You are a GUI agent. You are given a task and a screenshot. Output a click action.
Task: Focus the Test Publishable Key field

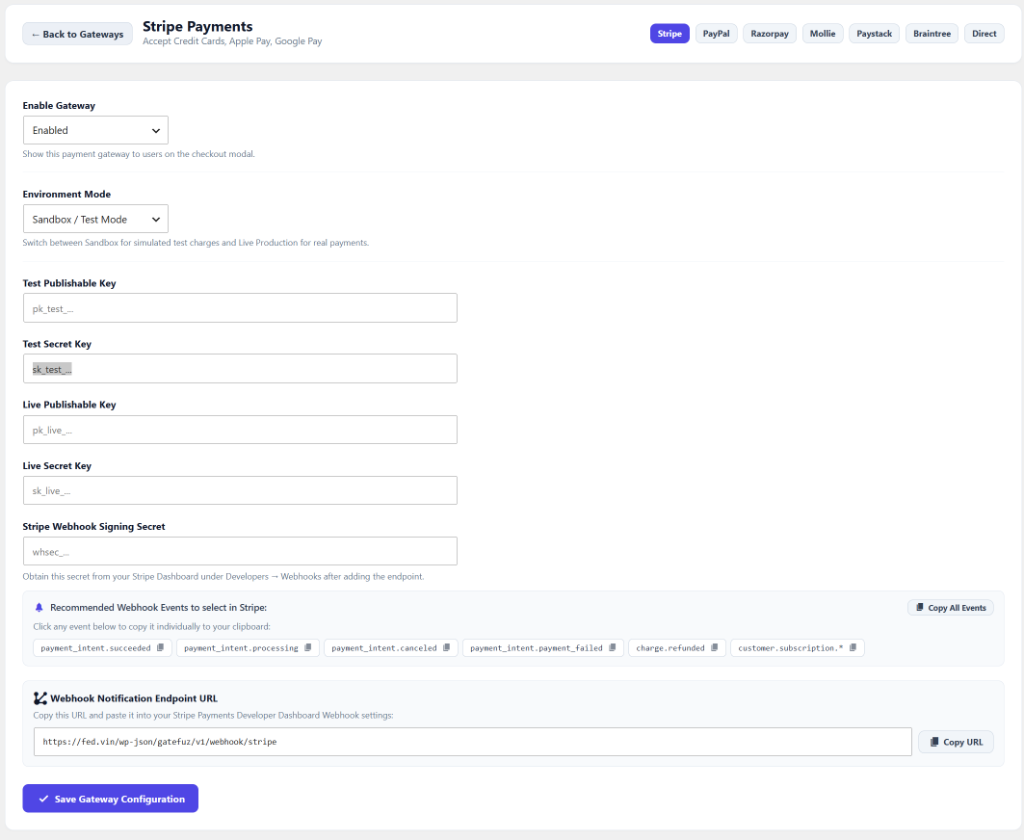pos(240,308)
